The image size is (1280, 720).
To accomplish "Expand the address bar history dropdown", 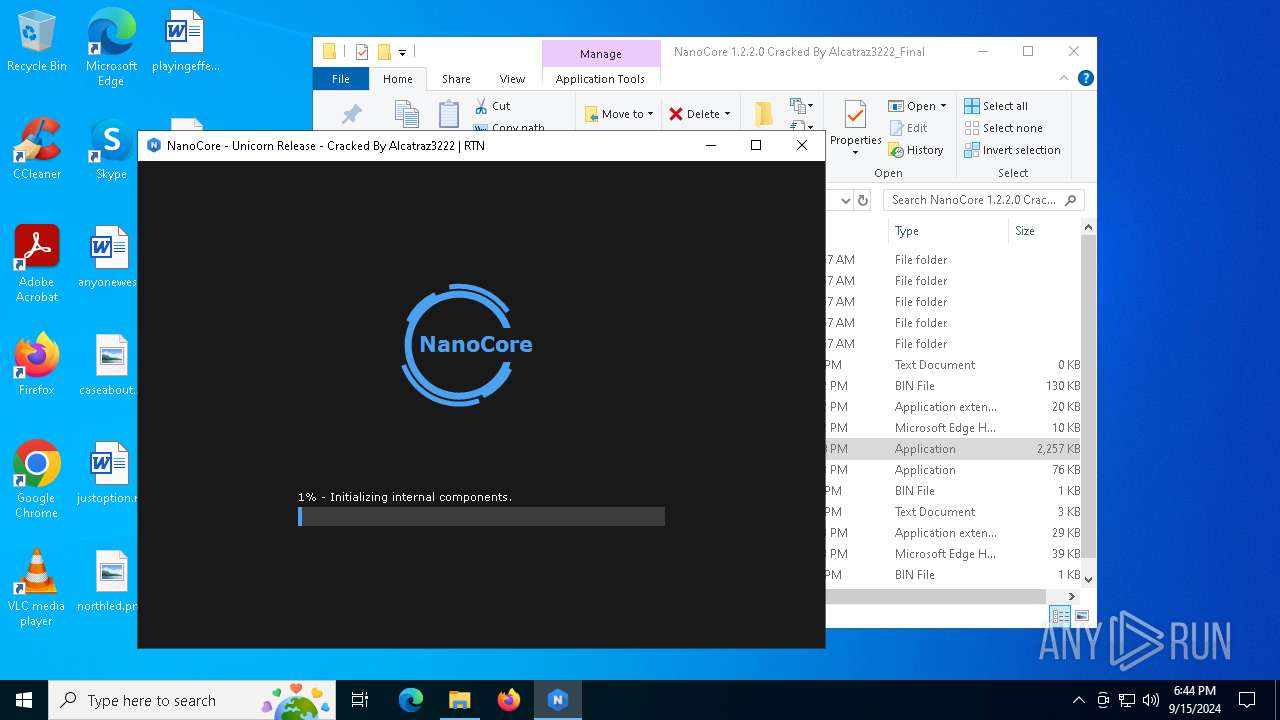I will (x=845, y=200).
